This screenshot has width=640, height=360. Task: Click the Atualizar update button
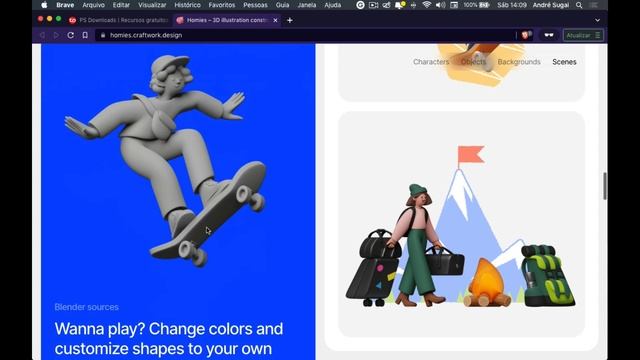click(583, 36)
